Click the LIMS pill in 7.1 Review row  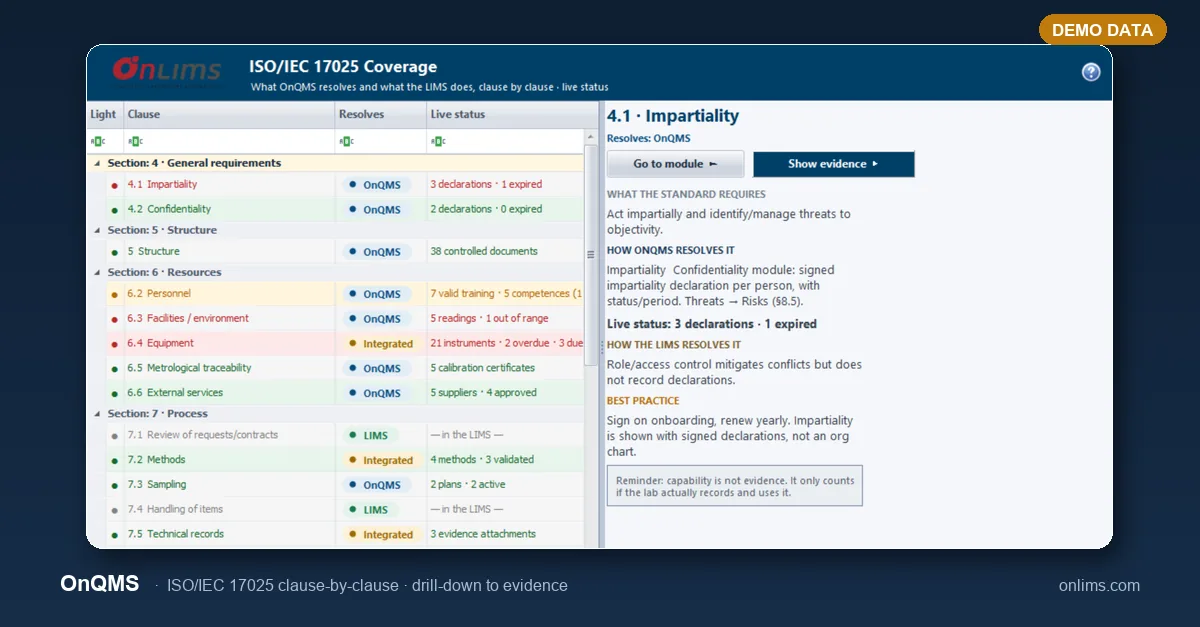coord(368,435)
